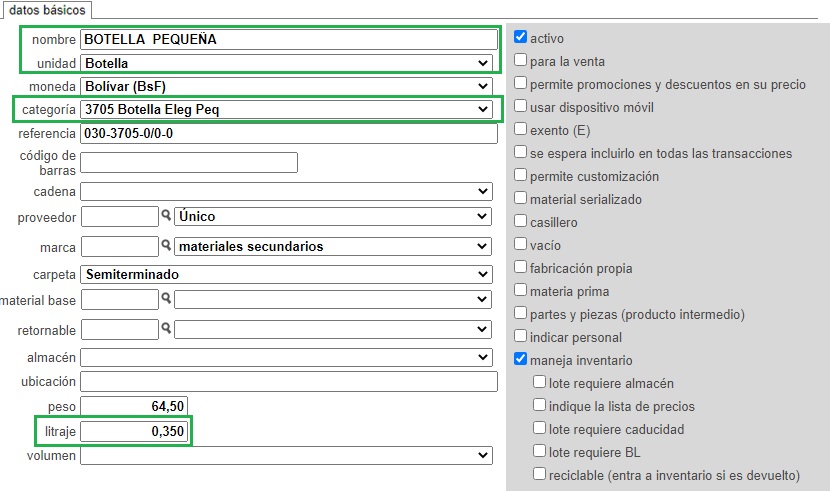Search proveedor with the magnifier icon
The image size is (830, 491).
166,215
